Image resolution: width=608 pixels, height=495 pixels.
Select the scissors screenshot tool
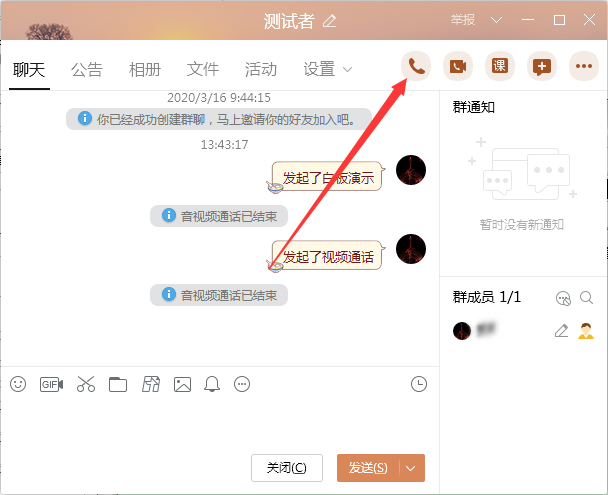pyautogui.click(x=86, y=384)
